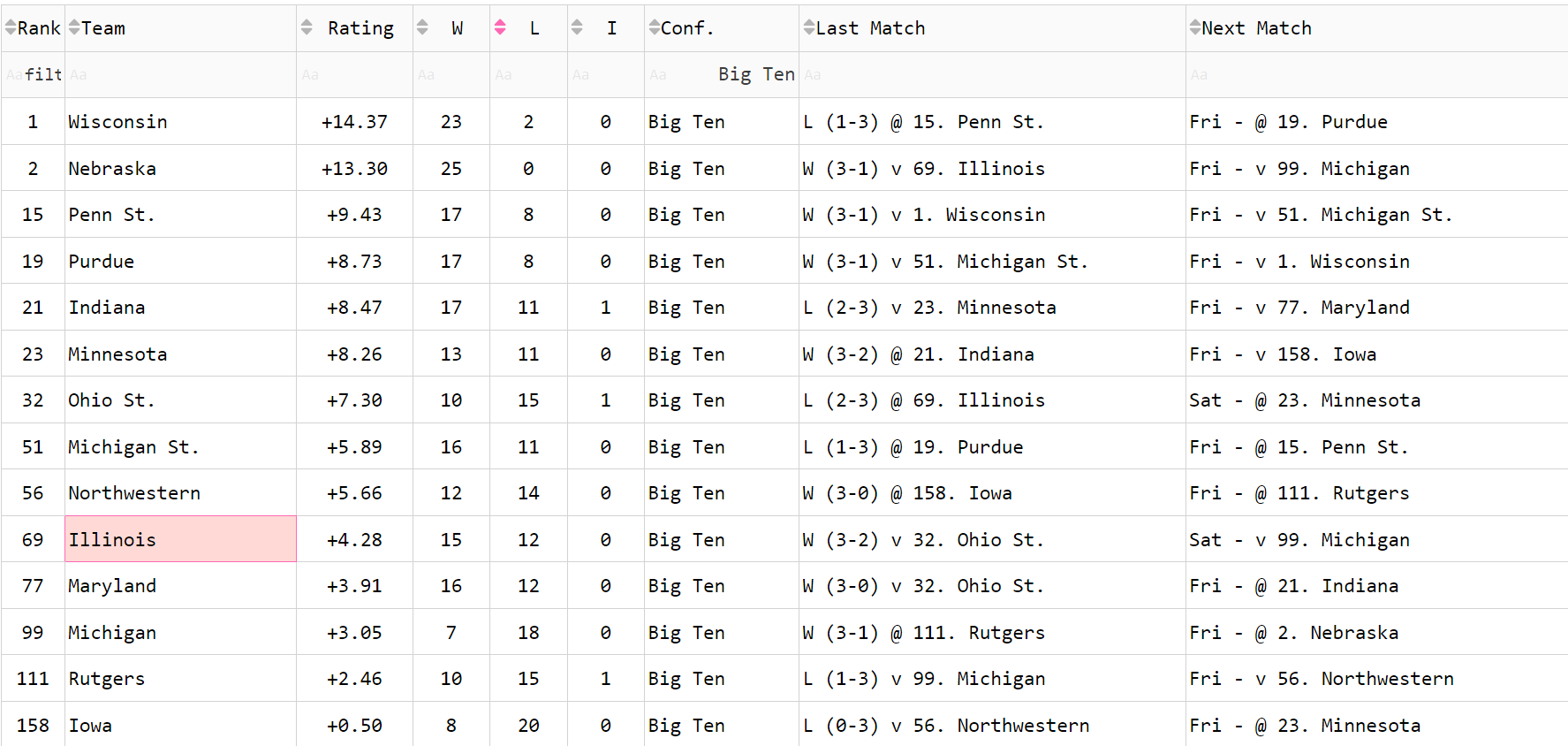Toggle the W column sort icon
The width and height of the screenshot is (1568, 746).
pos(422,28)
